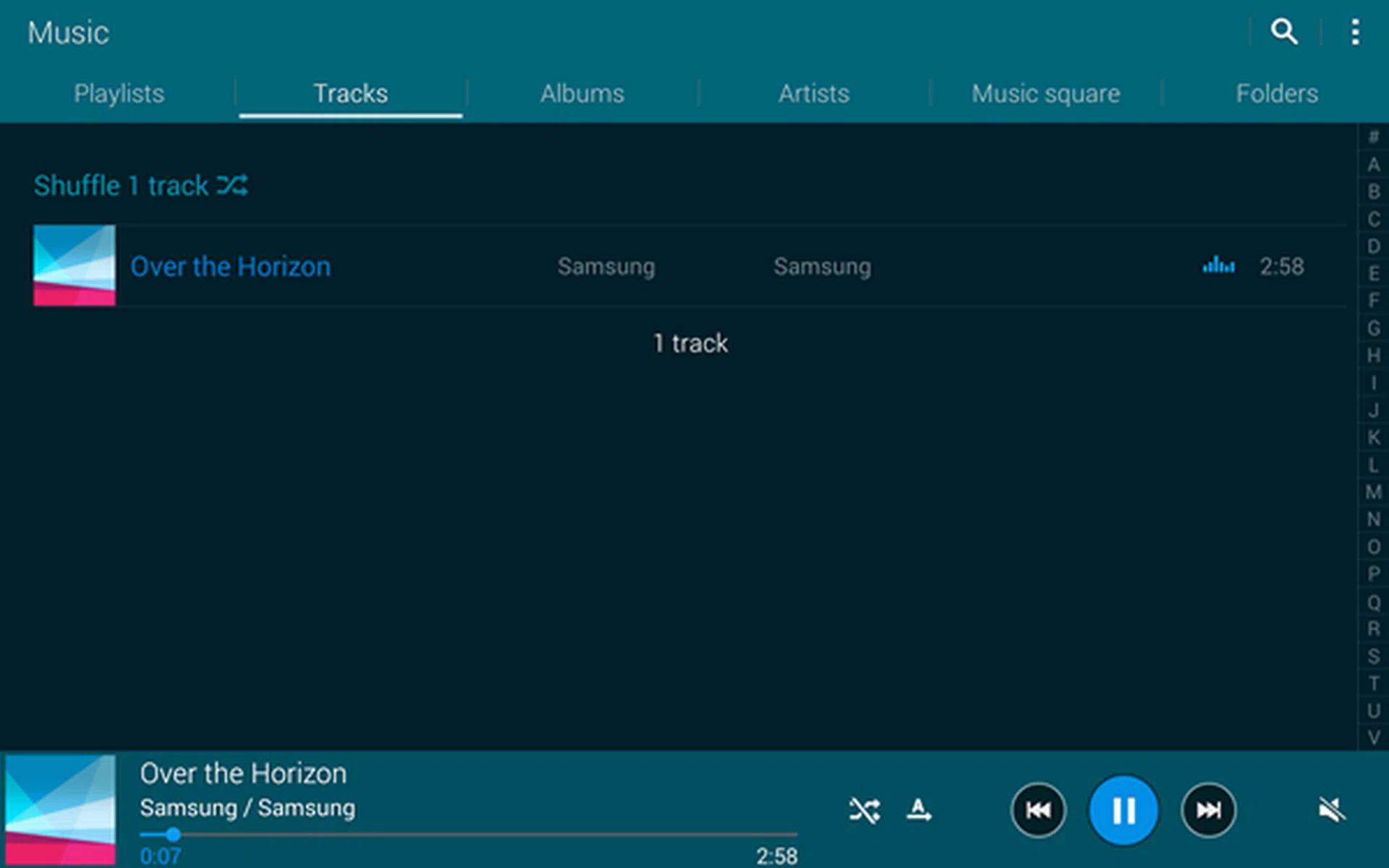Skip to the next track

pos(1208,810)
